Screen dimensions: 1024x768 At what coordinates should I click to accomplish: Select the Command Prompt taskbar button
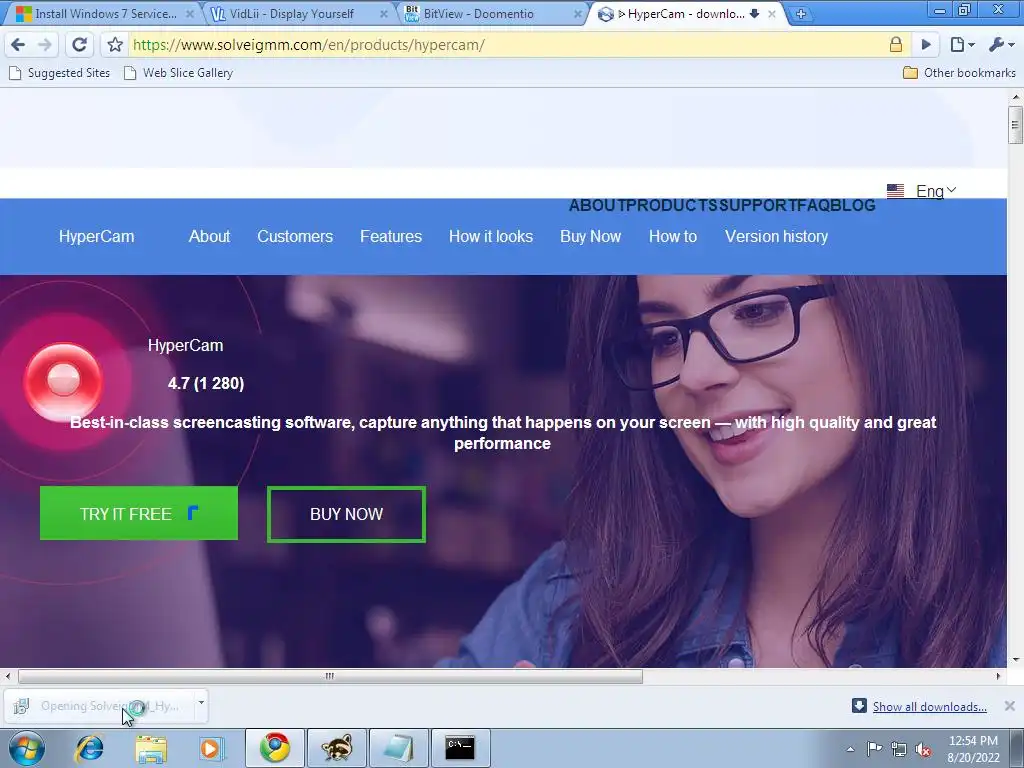point(460,748)
